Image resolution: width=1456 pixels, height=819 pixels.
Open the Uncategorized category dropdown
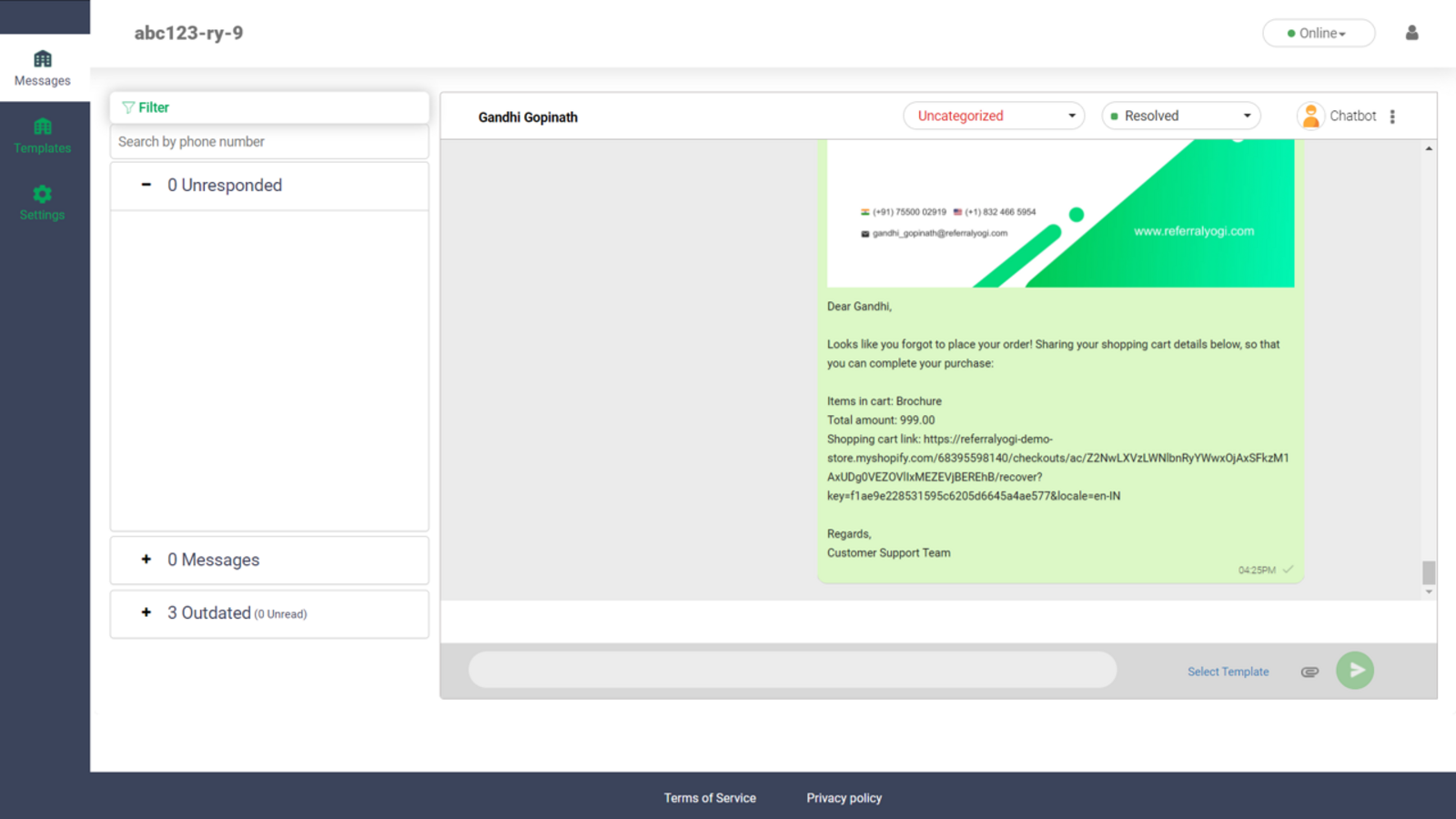pos(993,116)
